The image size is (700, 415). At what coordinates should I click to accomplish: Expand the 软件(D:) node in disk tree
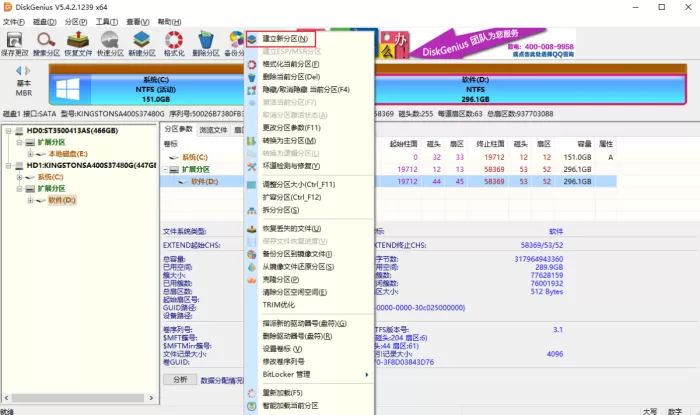(x=30, y=200)
